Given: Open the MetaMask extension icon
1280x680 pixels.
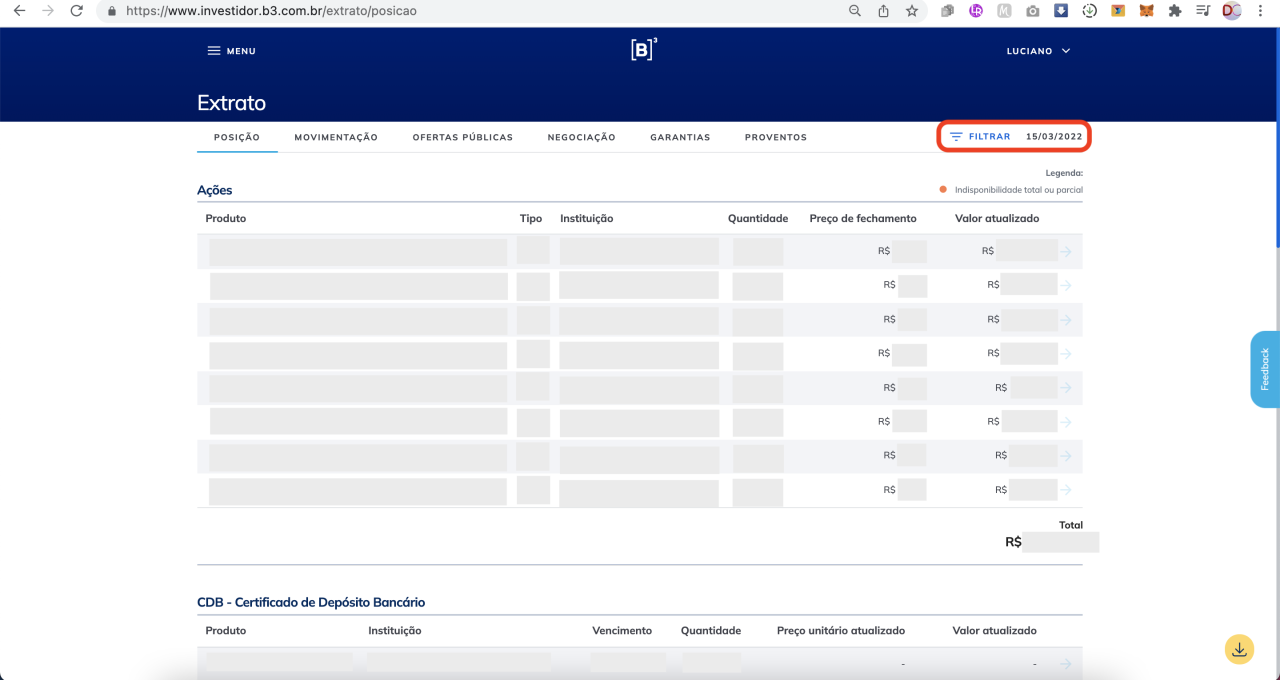Looking at the screenshot, I should coord(1146,10).
